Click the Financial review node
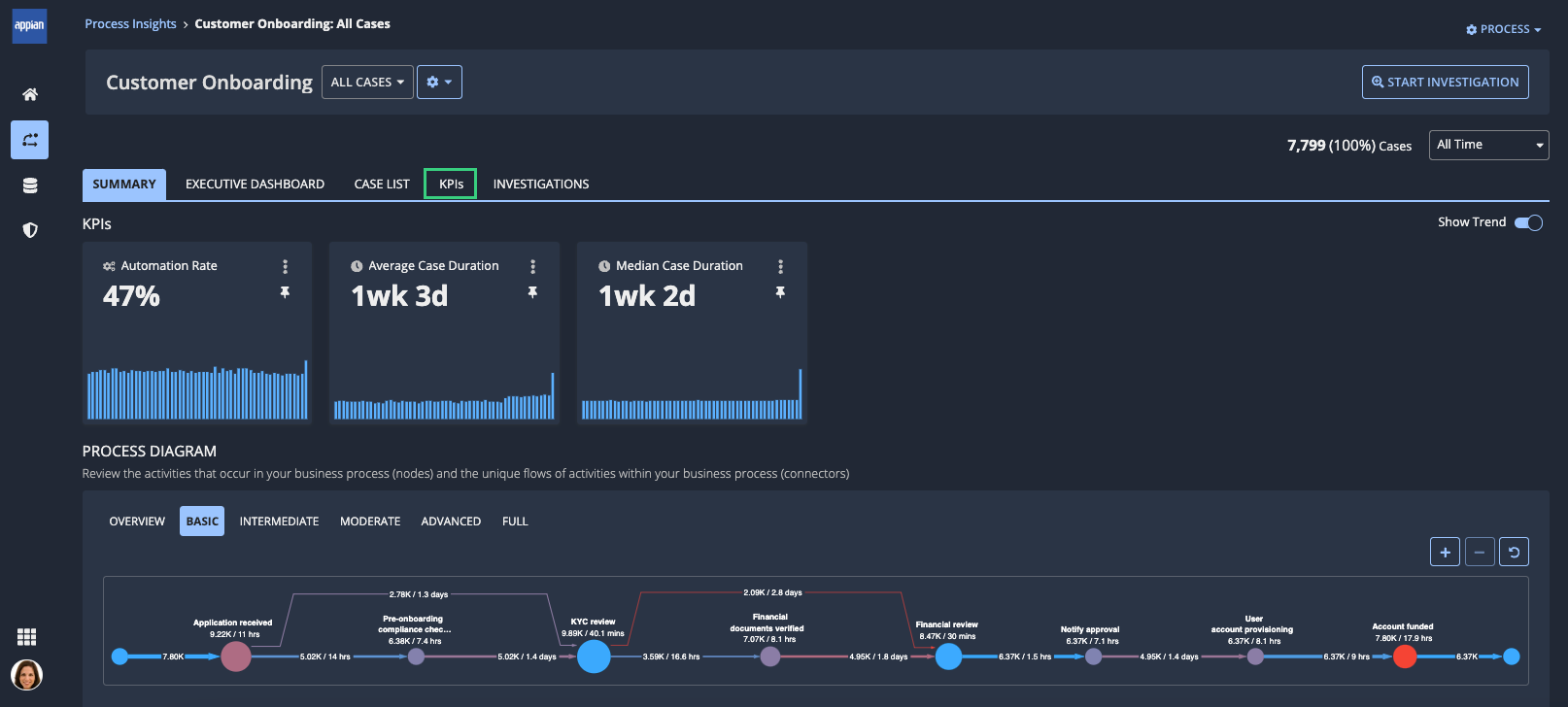The image size is (1568, 707). pos(948,656)
